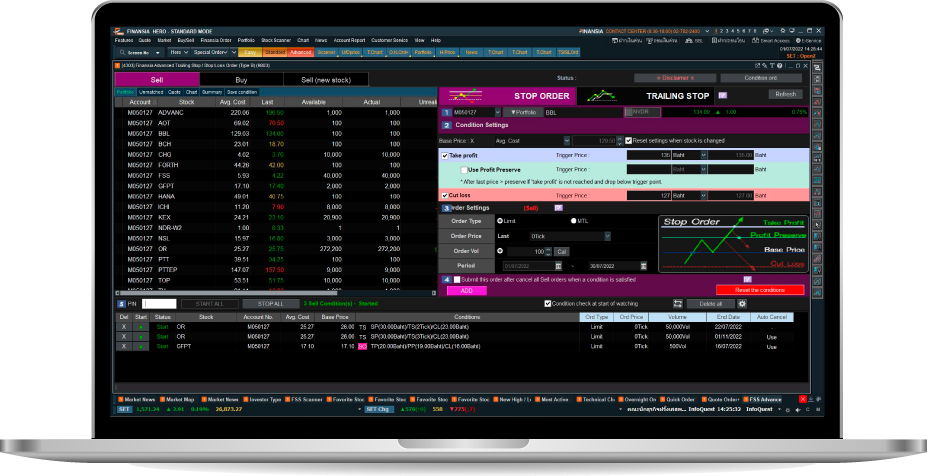Click the Trailing Stop chart icon
The width and height of the screenshot is (927, 476).
point(602,95)
